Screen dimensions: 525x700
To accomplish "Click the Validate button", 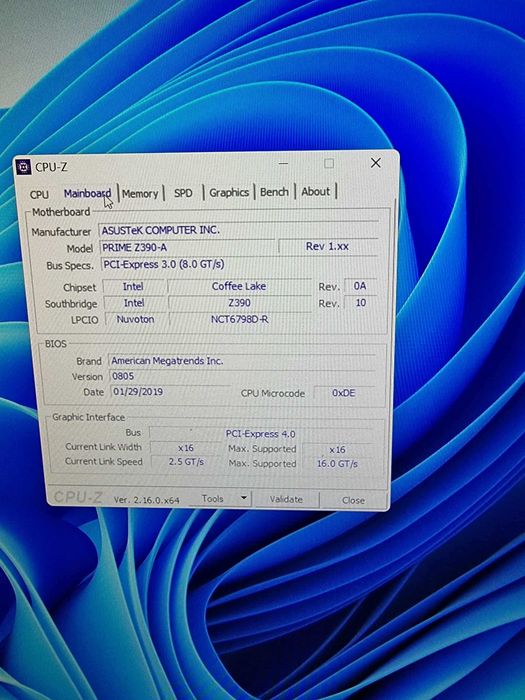I will (x=286, y=499).
